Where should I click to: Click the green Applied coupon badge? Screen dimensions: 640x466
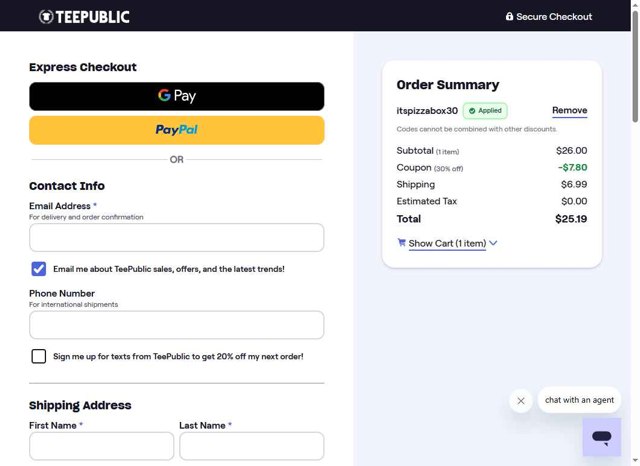point(485,111)
